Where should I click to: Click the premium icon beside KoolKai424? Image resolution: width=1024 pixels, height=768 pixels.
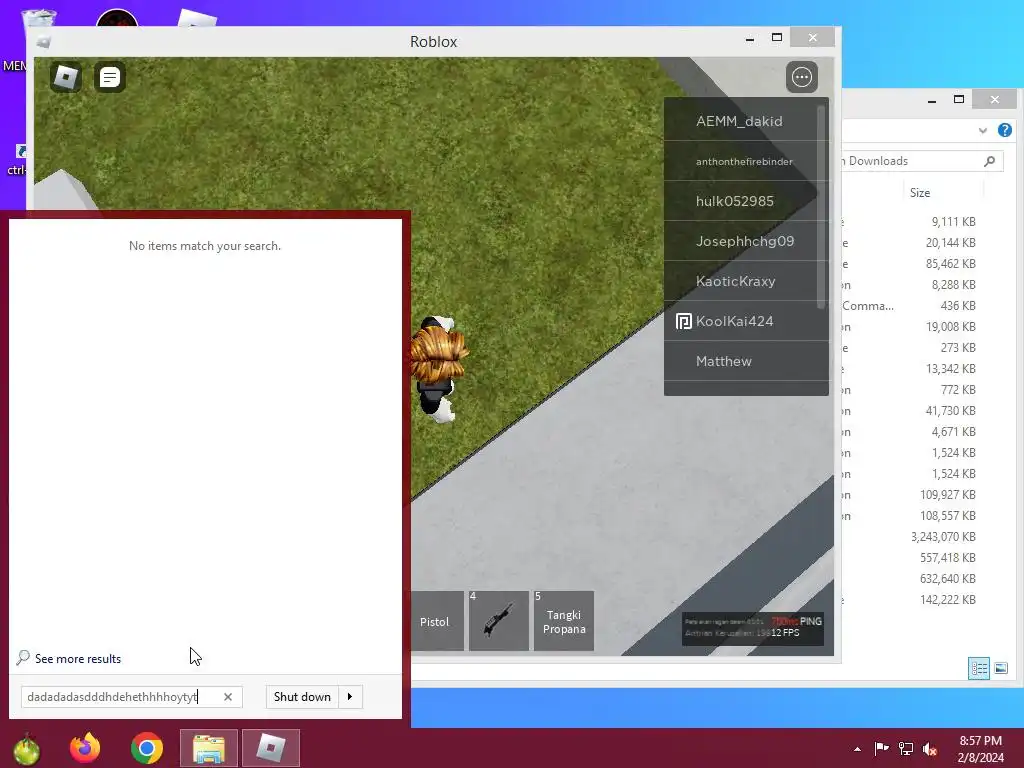click(x=683, y=321)
